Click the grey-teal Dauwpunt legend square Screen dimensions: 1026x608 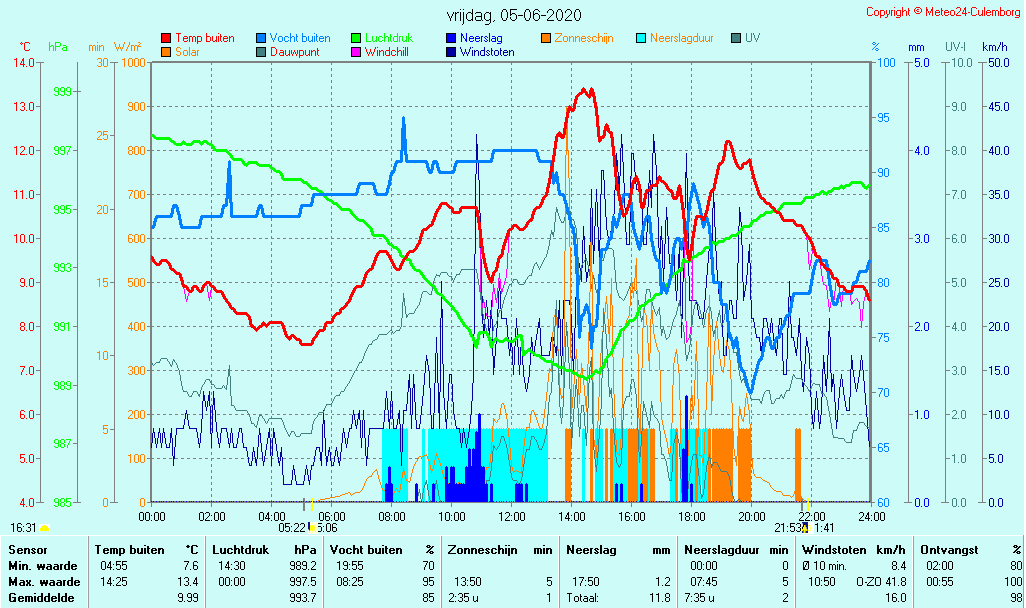click(261, 52)
